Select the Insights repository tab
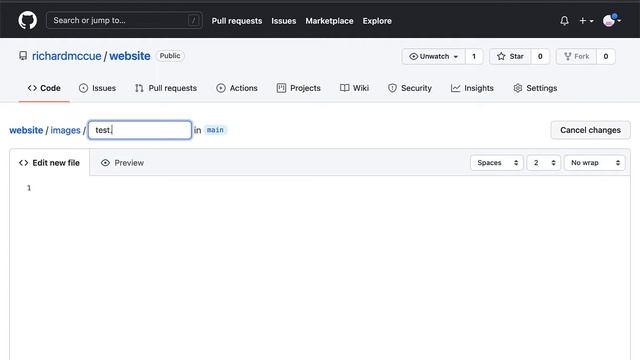Screen dimensions: 640x360 pos(472,88)
